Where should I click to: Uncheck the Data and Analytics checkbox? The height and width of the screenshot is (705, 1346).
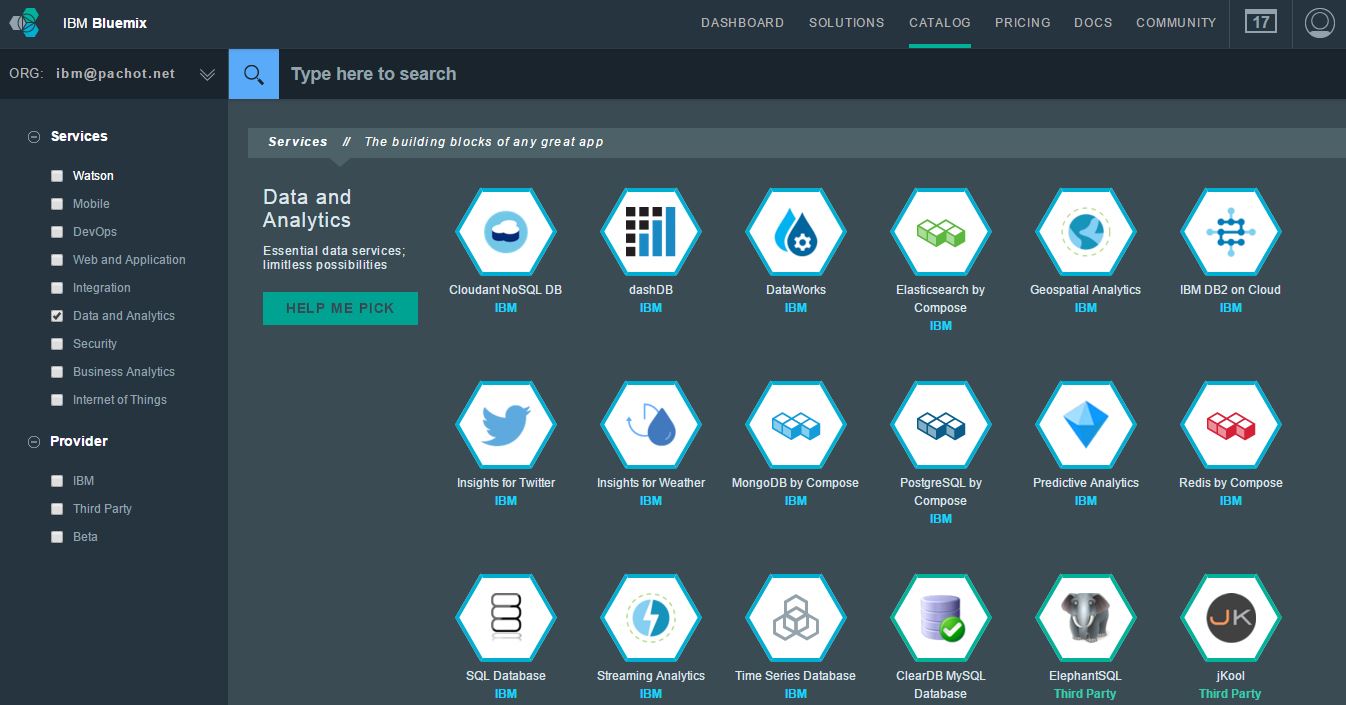(x=57, y=316)
